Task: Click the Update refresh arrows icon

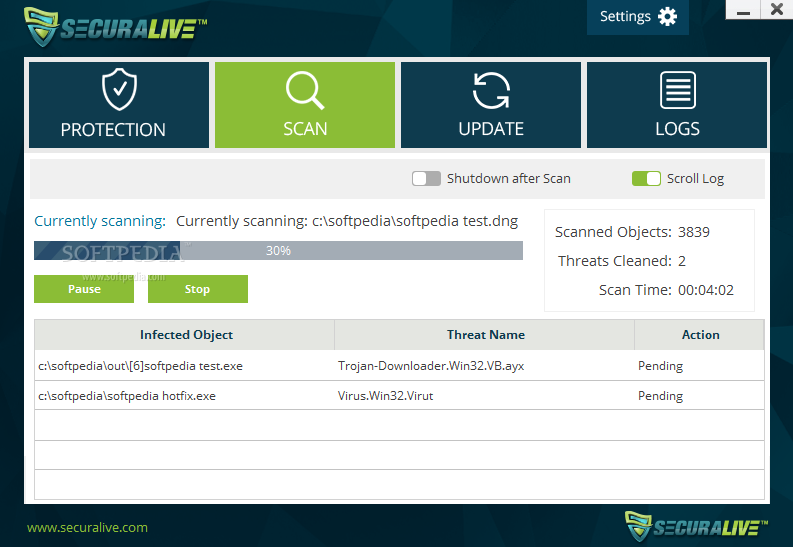Action: coord(491,90)
